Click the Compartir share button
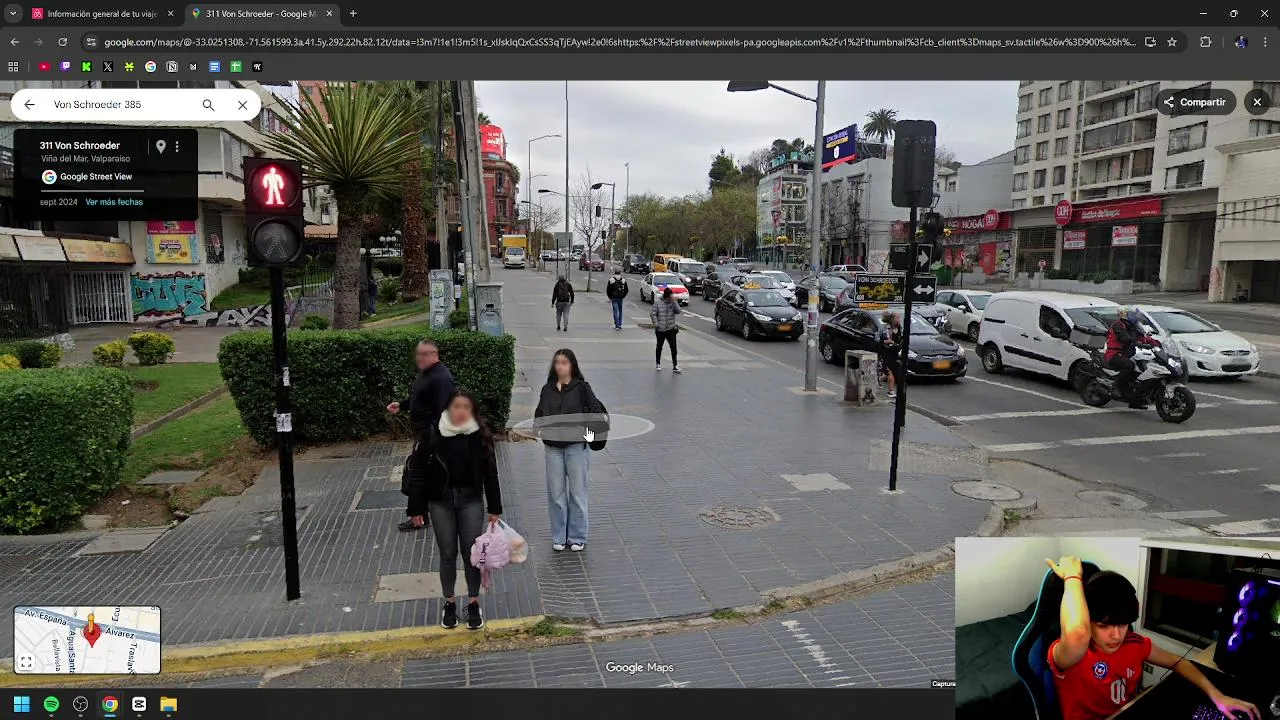Viewport: 1280px width, 720px height. tap(1194, 102)
